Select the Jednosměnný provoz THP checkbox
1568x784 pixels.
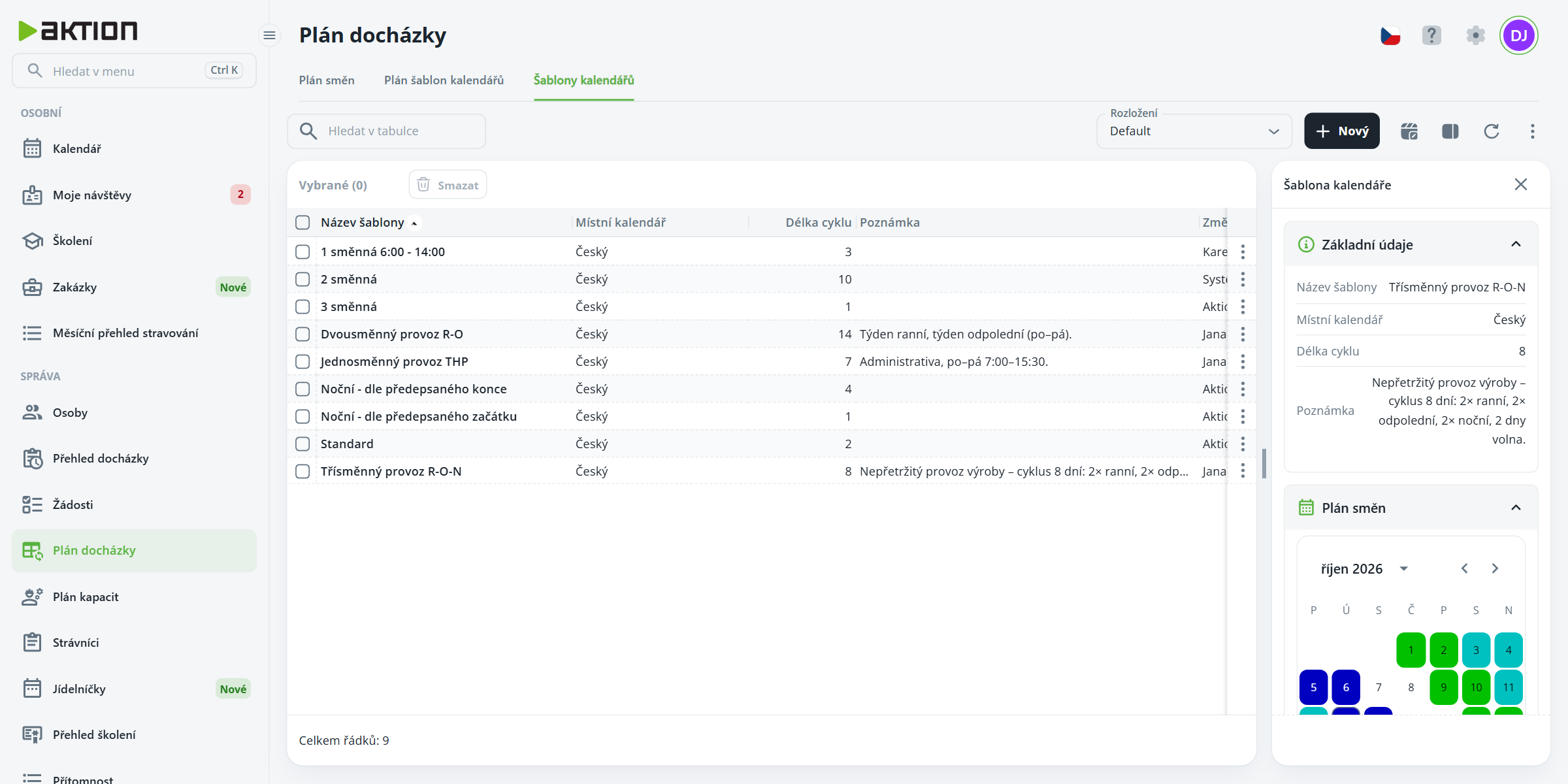pos(302,362)
